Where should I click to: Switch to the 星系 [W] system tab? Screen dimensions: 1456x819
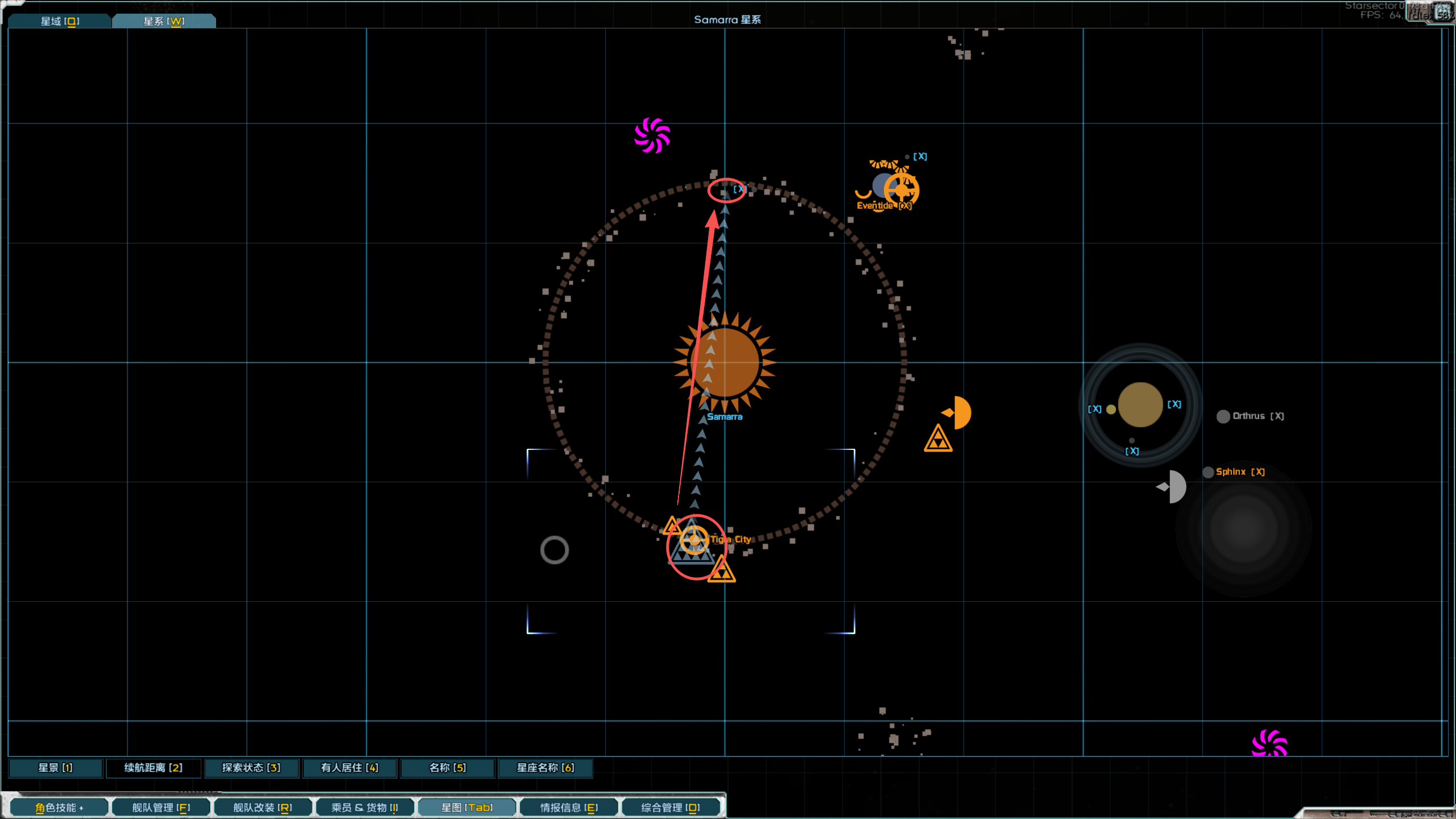pos(164,21)
